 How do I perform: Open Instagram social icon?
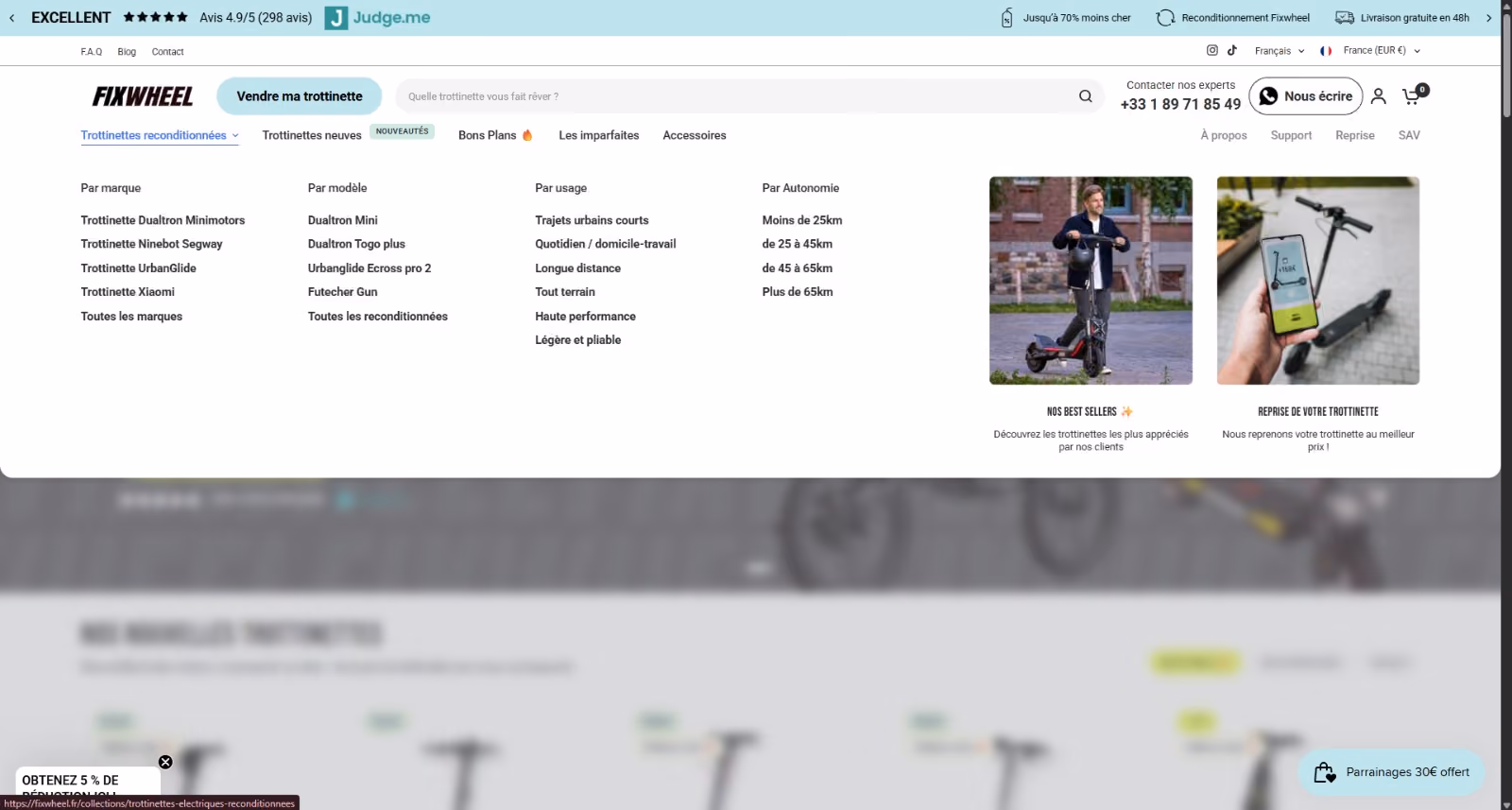[x=1211, y=50]
